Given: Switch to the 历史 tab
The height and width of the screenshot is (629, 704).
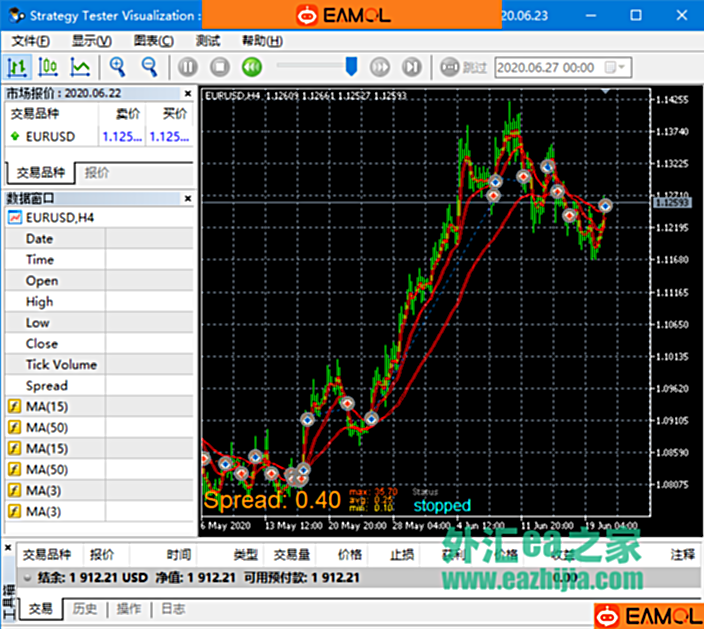Looking at the screenshot, I should [x=85, y=608].
